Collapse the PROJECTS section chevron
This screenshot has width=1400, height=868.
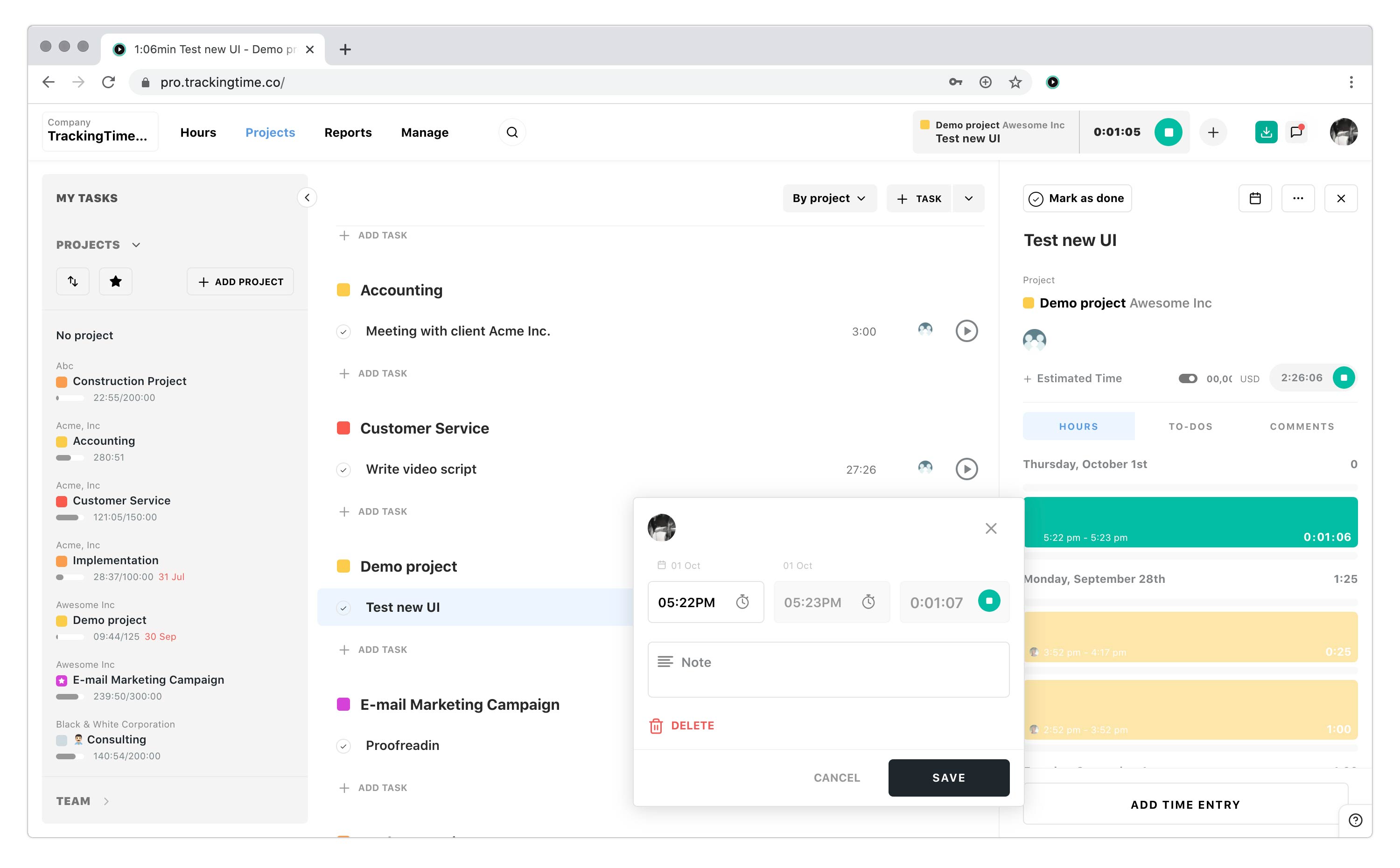[x=136, y=245]
